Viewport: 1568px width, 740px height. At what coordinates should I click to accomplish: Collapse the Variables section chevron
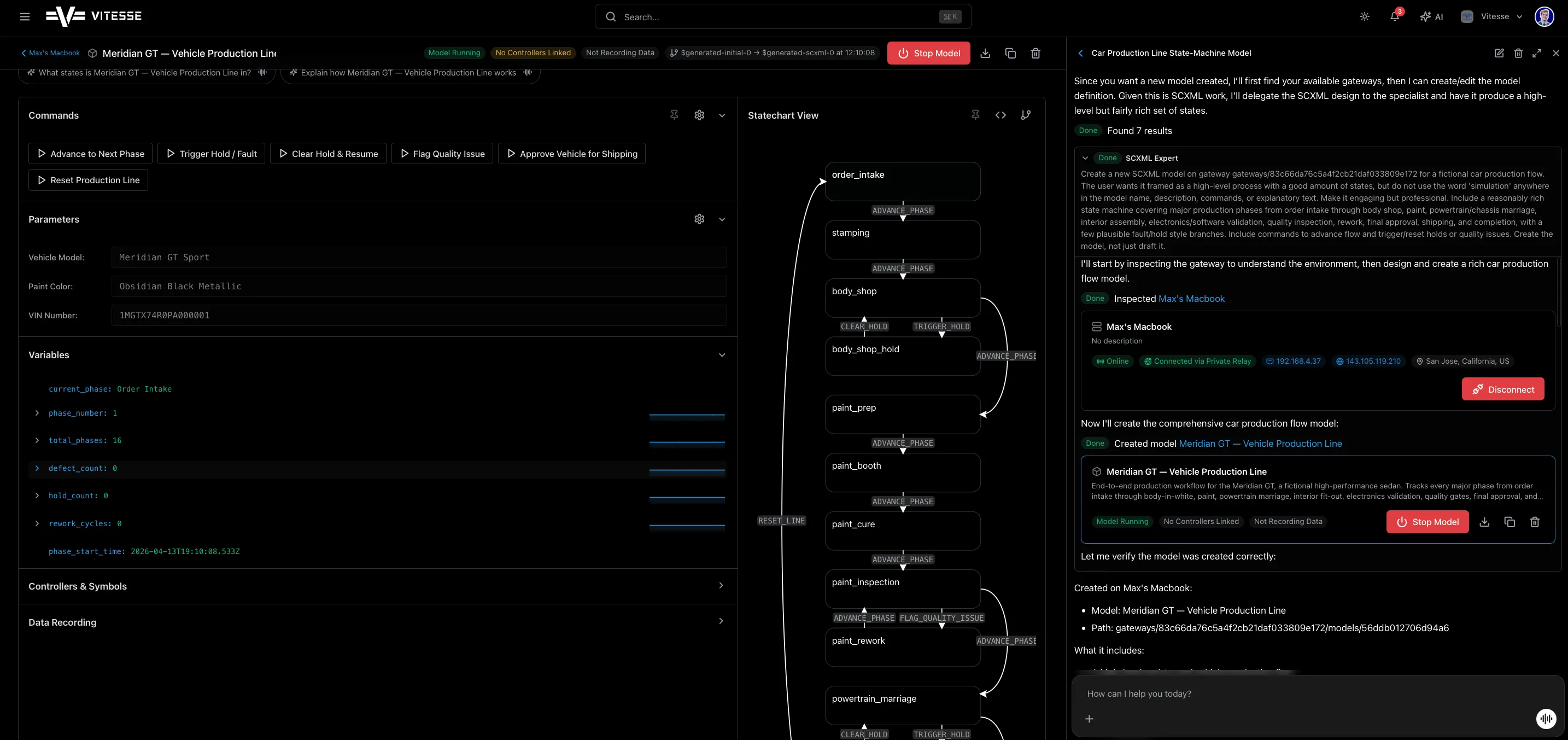tap(722, 355)
